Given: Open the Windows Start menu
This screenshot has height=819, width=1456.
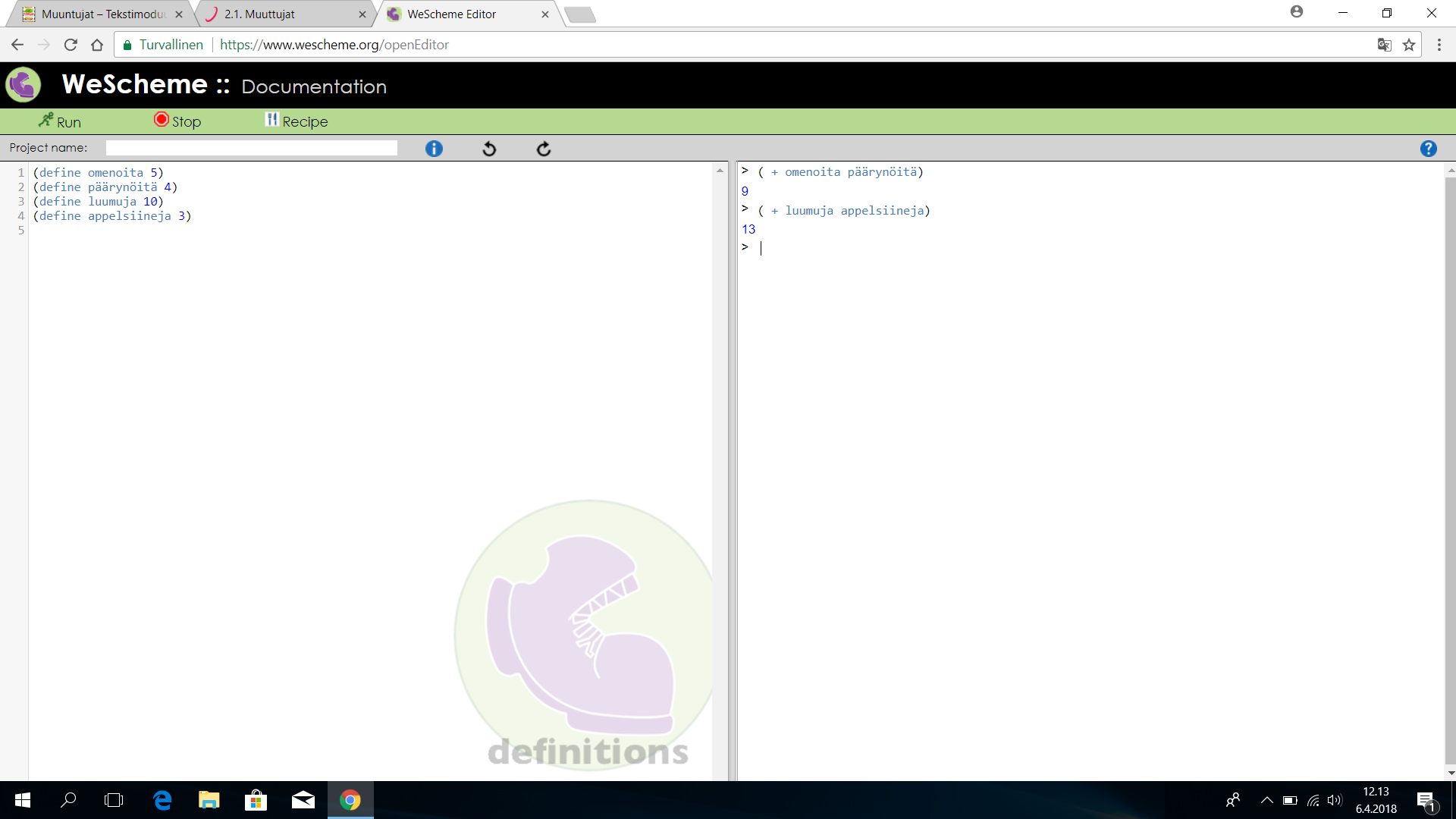Looking at the screenshot, I should coord(23,800).
